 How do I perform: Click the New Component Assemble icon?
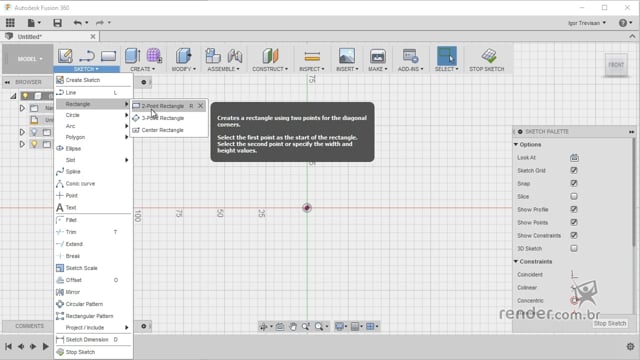[x=213, y=56]
